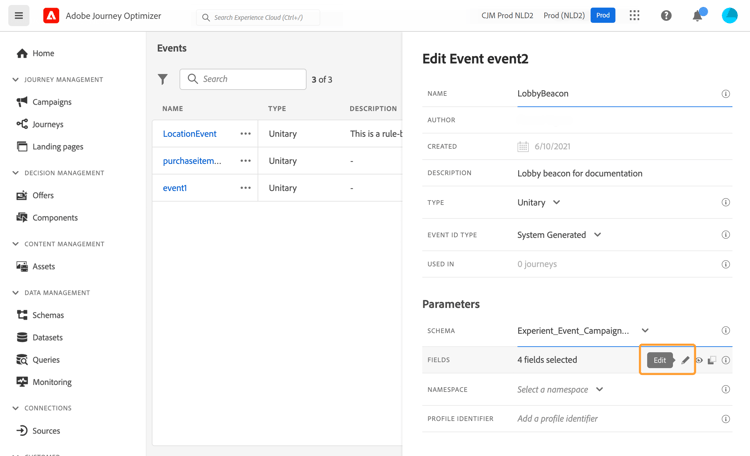The height and width of the screenshot is (456, 750).
Task: Click the Prod sandbox button
Action: pos(603,16)
